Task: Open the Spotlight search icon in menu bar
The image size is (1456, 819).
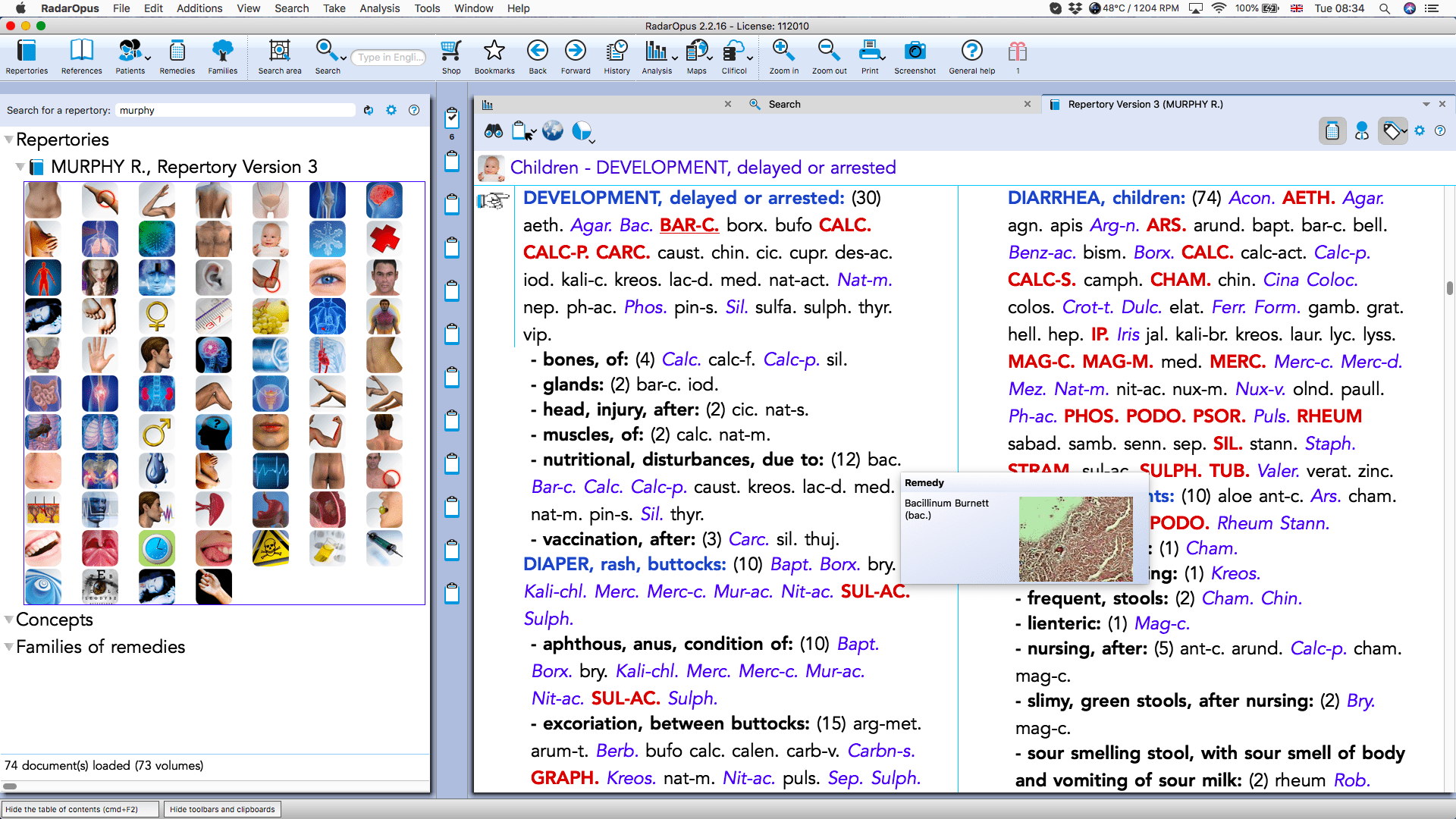Action: pos(1384,8)
